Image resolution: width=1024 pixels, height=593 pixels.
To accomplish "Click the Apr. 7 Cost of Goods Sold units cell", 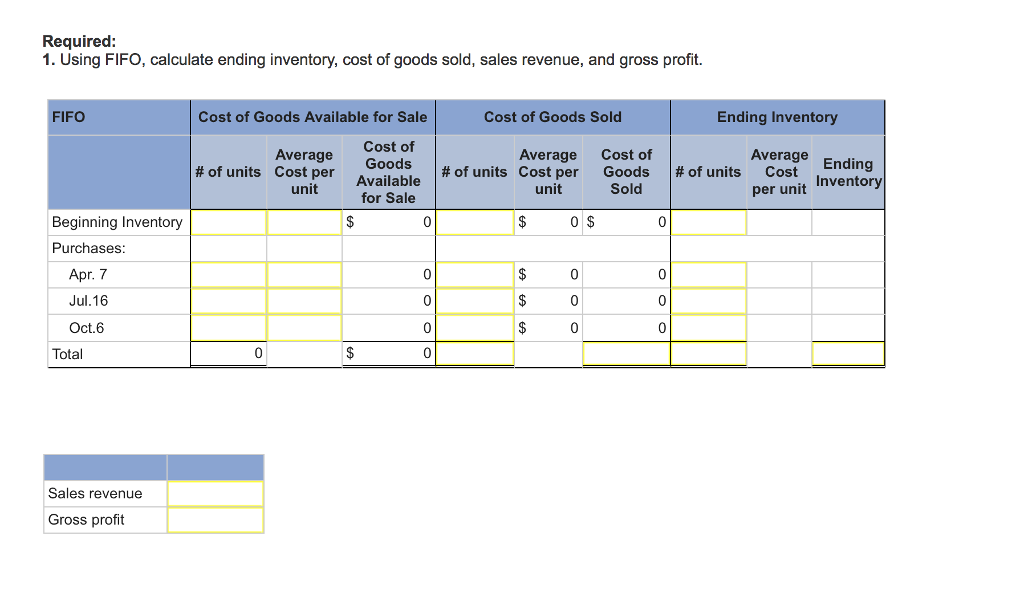I will point(475,274).
